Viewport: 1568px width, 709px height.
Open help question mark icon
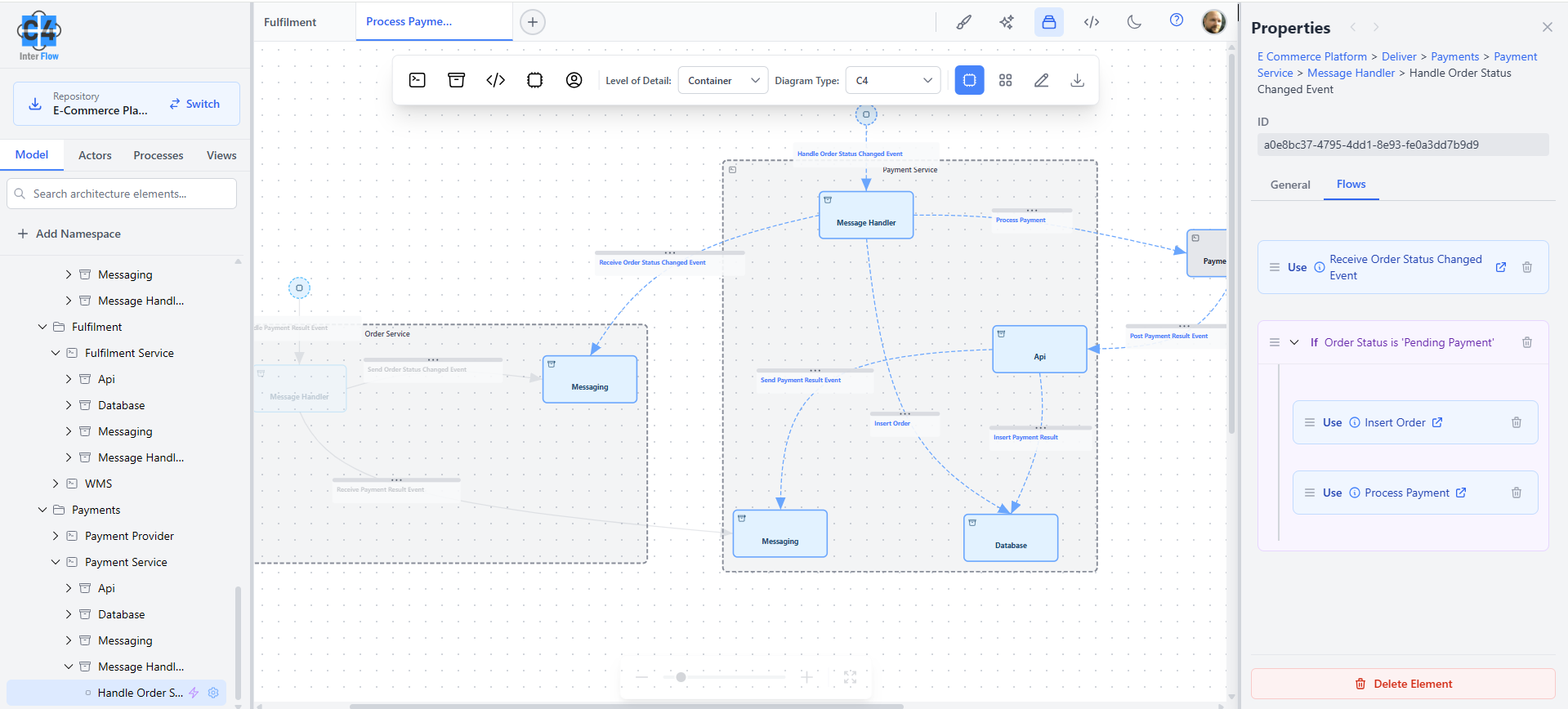click(1177, 20)
